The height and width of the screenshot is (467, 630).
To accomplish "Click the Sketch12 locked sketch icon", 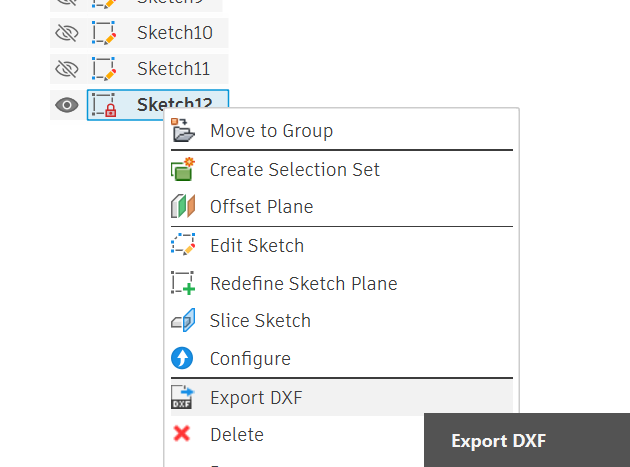I will [104, 105].
